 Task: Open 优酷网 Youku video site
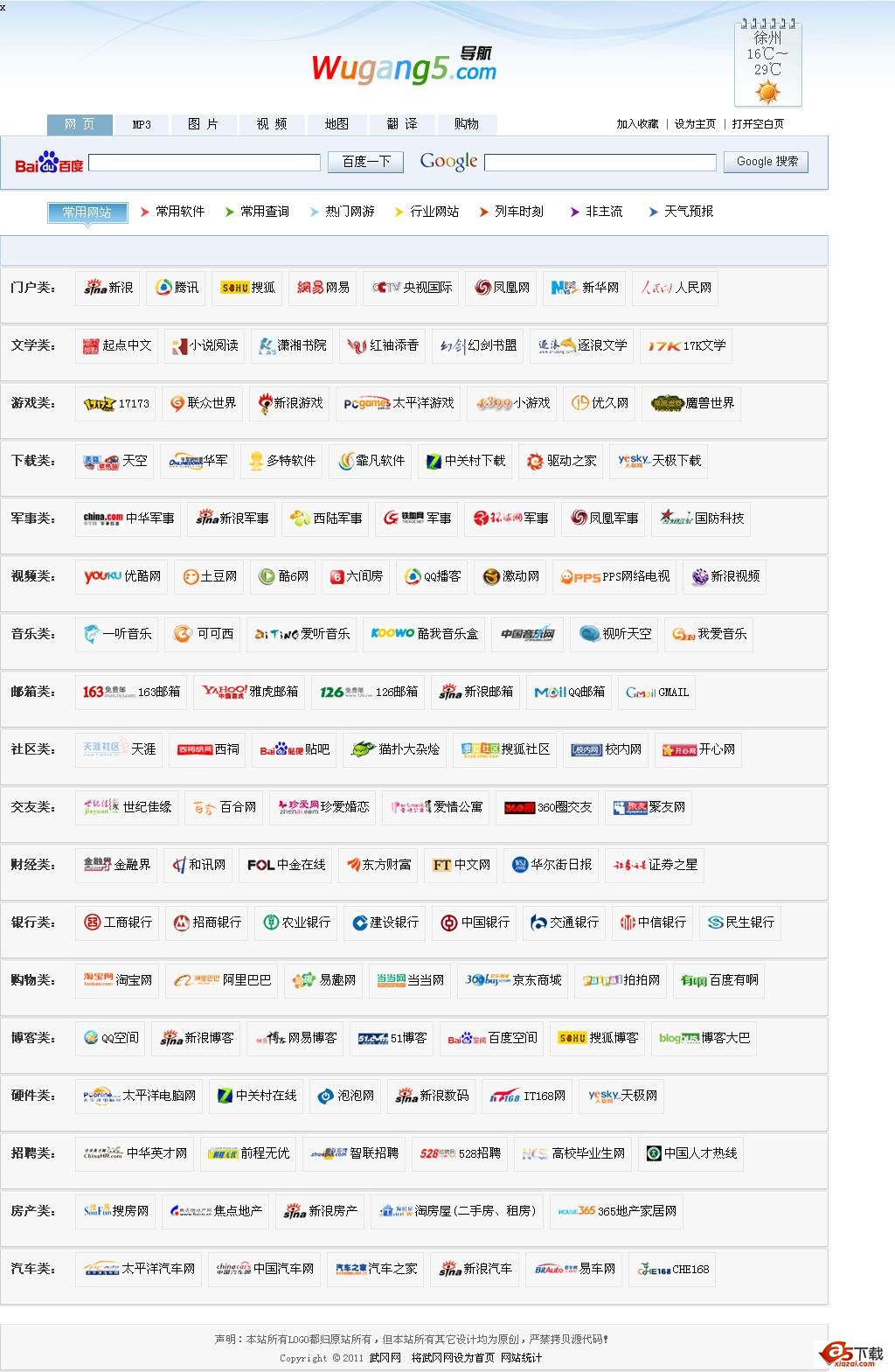[x=122, y=576]
